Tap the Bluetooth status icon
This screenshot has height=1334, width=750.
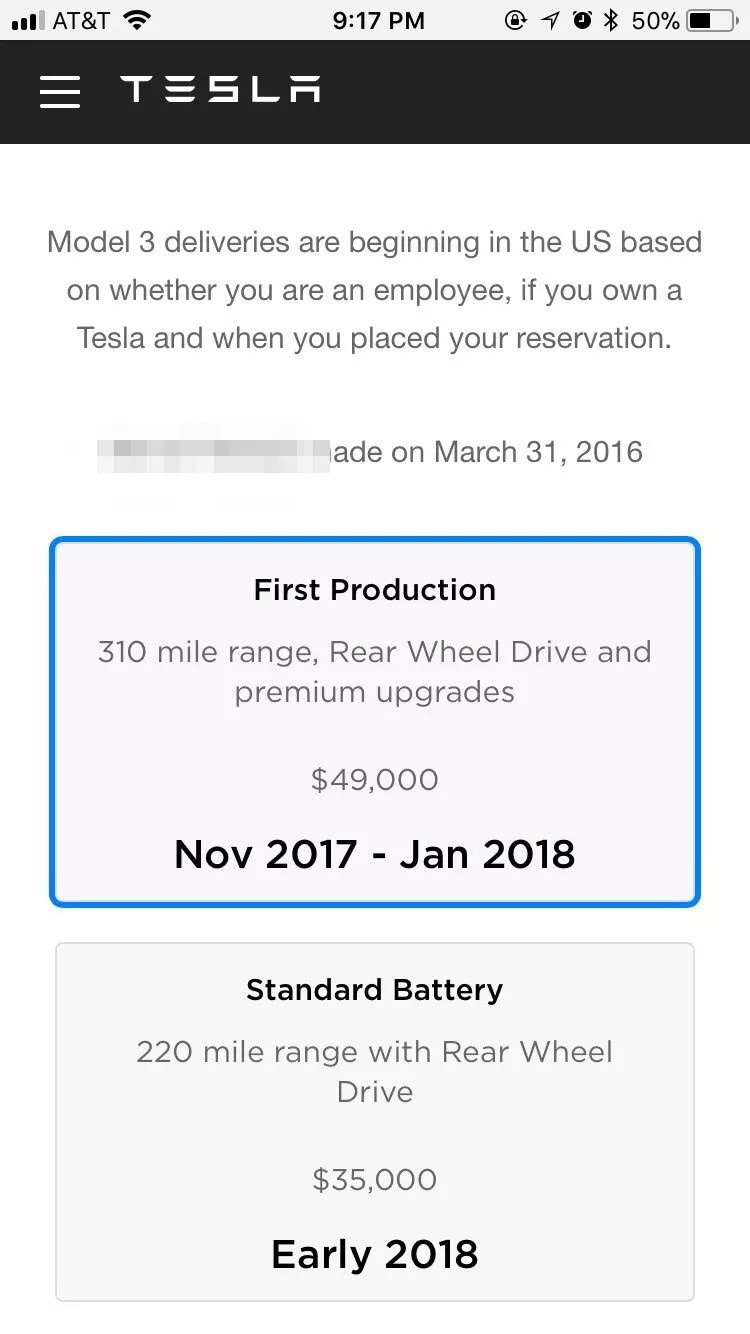tap(611, 20)
